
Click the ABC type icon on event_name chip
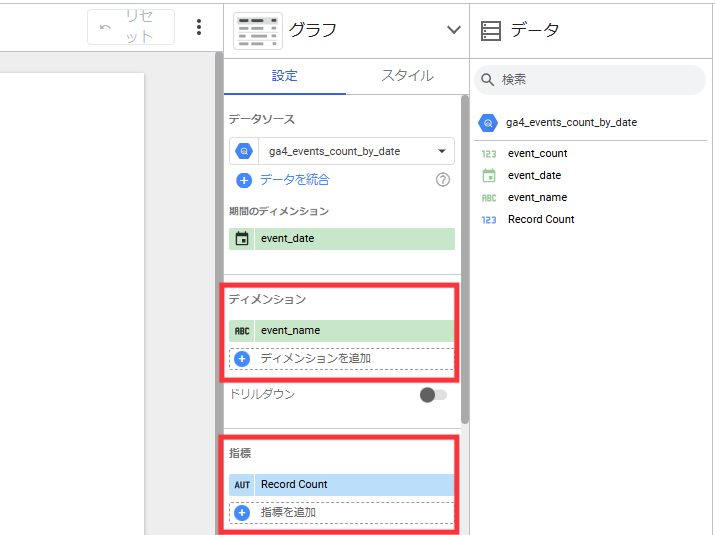tap(242, 331)
